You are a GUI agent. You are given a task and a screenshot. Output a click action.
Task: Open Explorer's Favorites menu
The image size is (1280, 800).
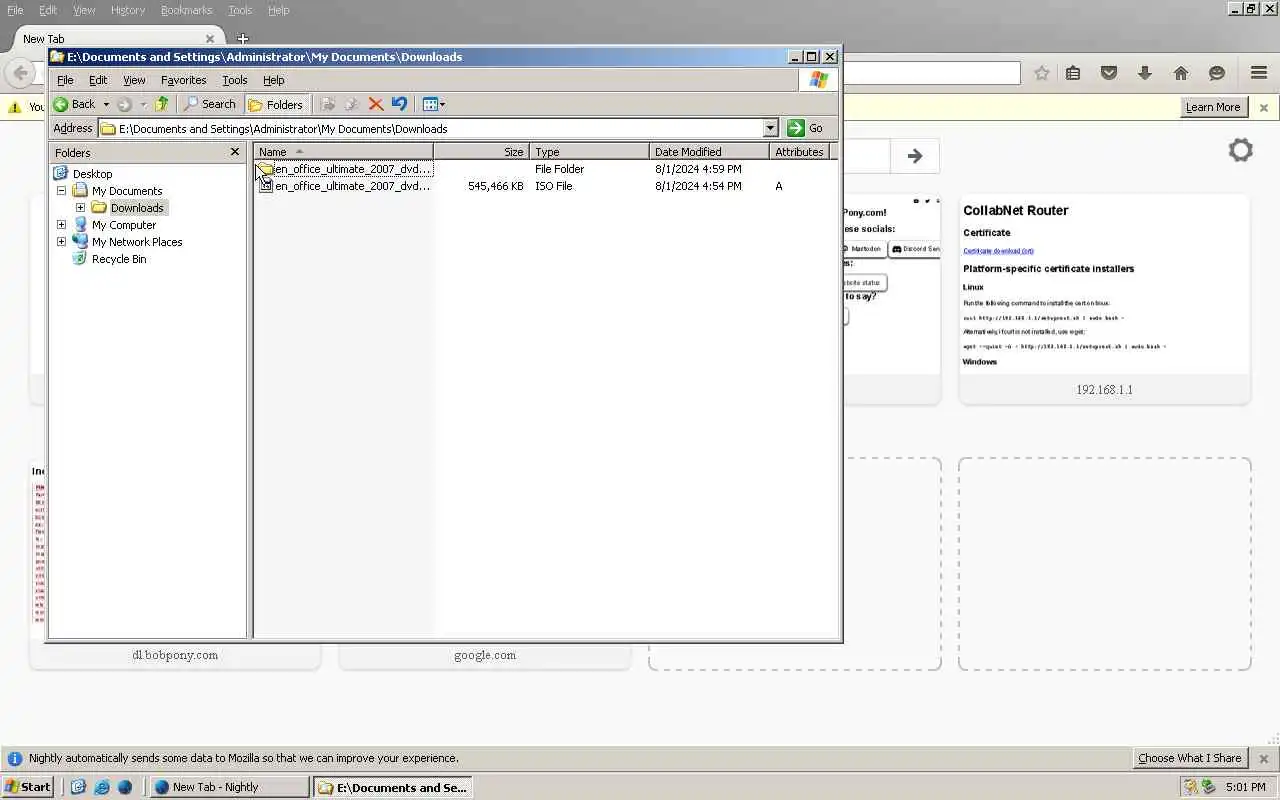tap(184, 80)
